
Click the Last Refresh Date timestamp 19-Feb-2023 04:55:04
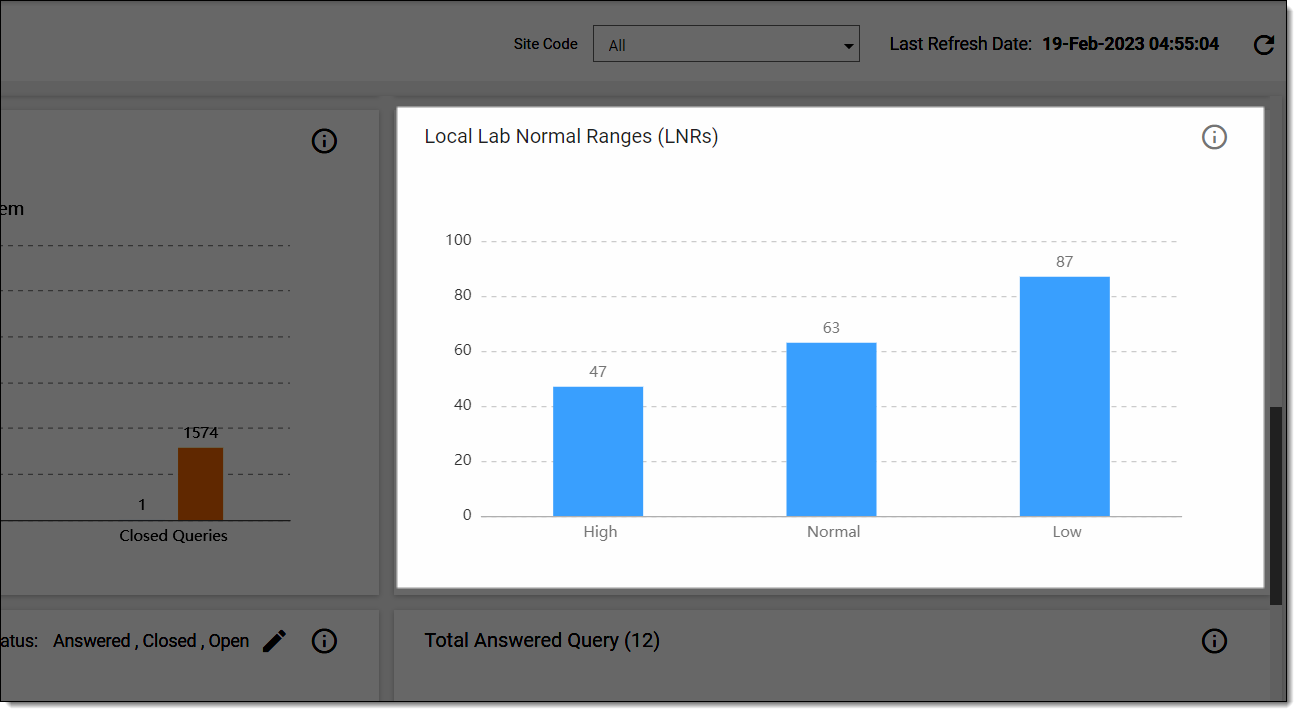coord(1131,44)
